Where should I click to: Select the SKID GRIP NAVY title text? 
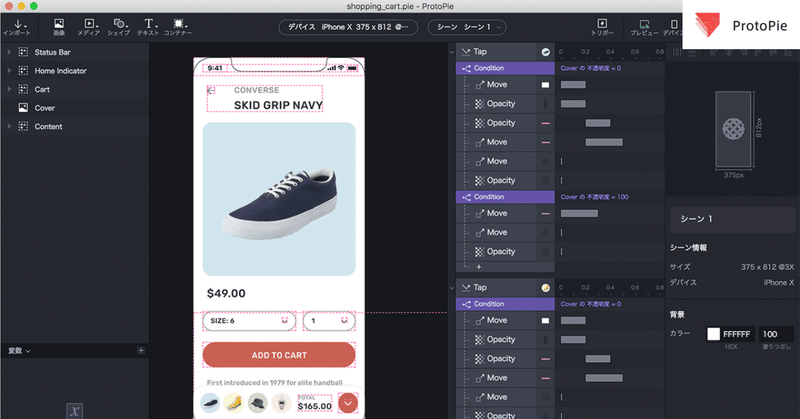[x=278, y=105]
